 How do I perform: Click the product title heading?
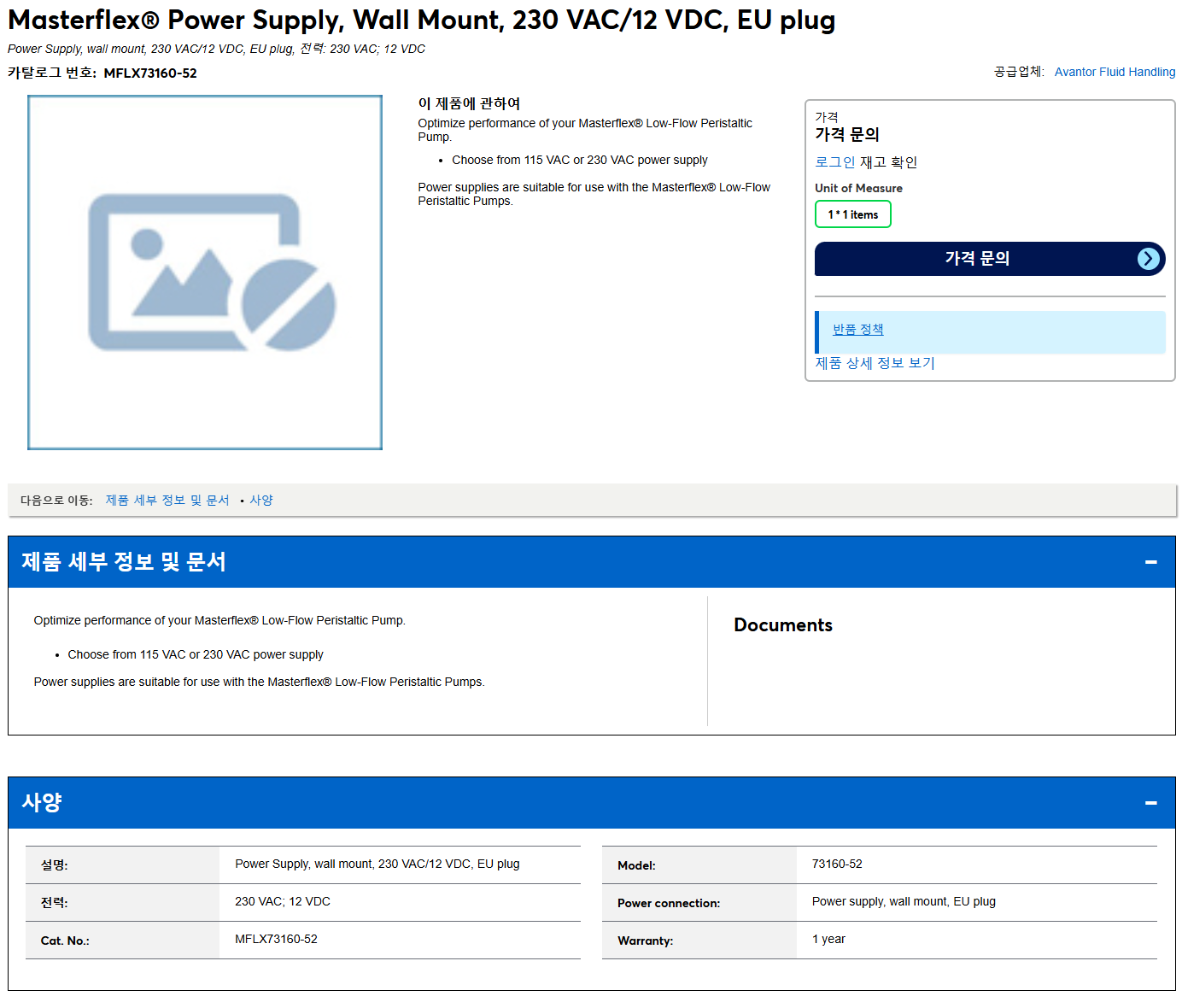point(421,20)
